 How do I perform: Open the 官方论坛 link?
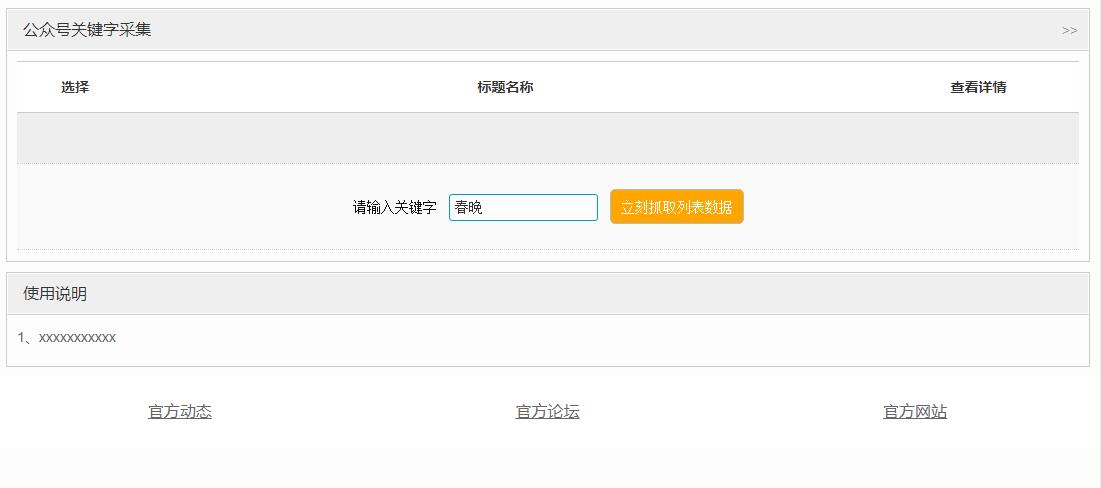pos(547,412)
